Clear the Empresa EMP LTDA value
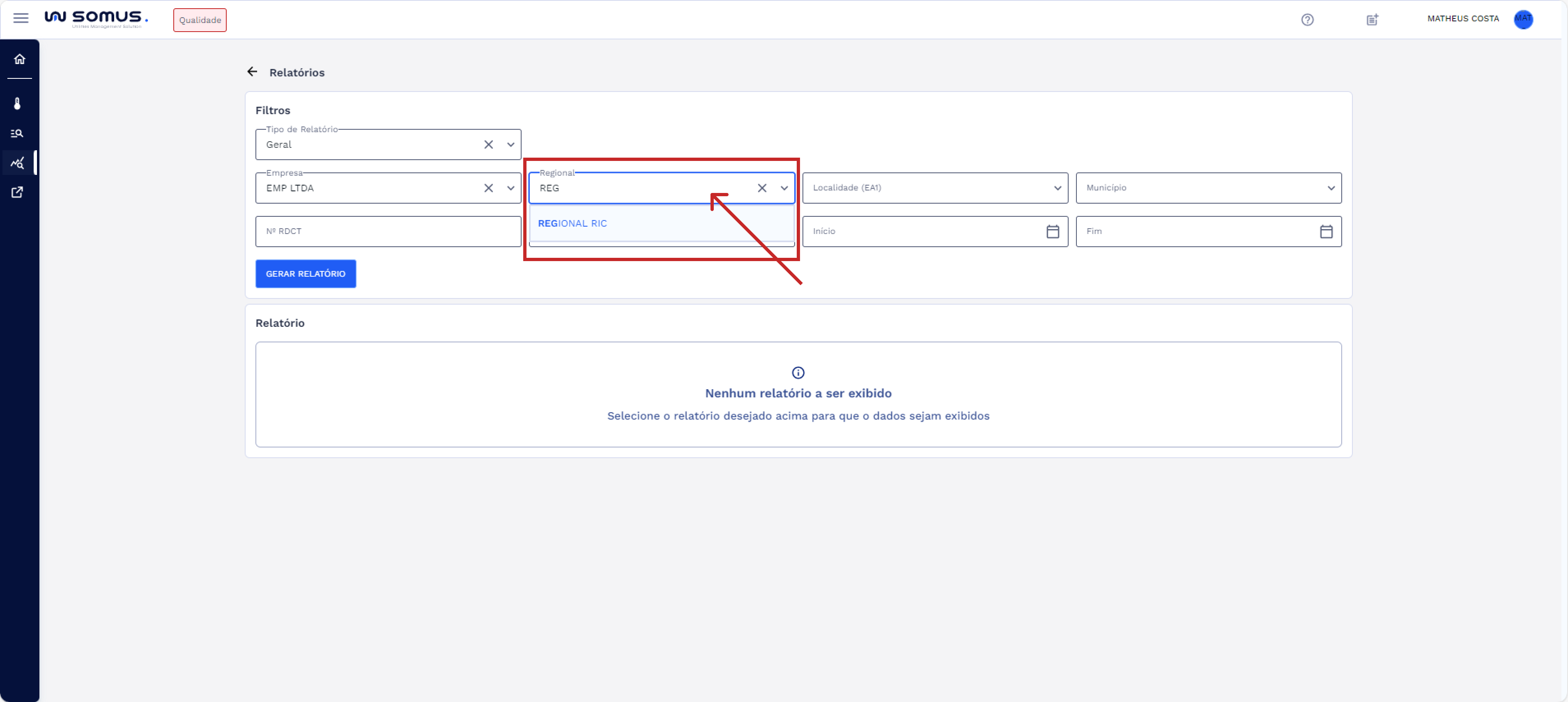The height and width of the screenshot is (702, 1568). pyautogui.click(x=488, y=188)
